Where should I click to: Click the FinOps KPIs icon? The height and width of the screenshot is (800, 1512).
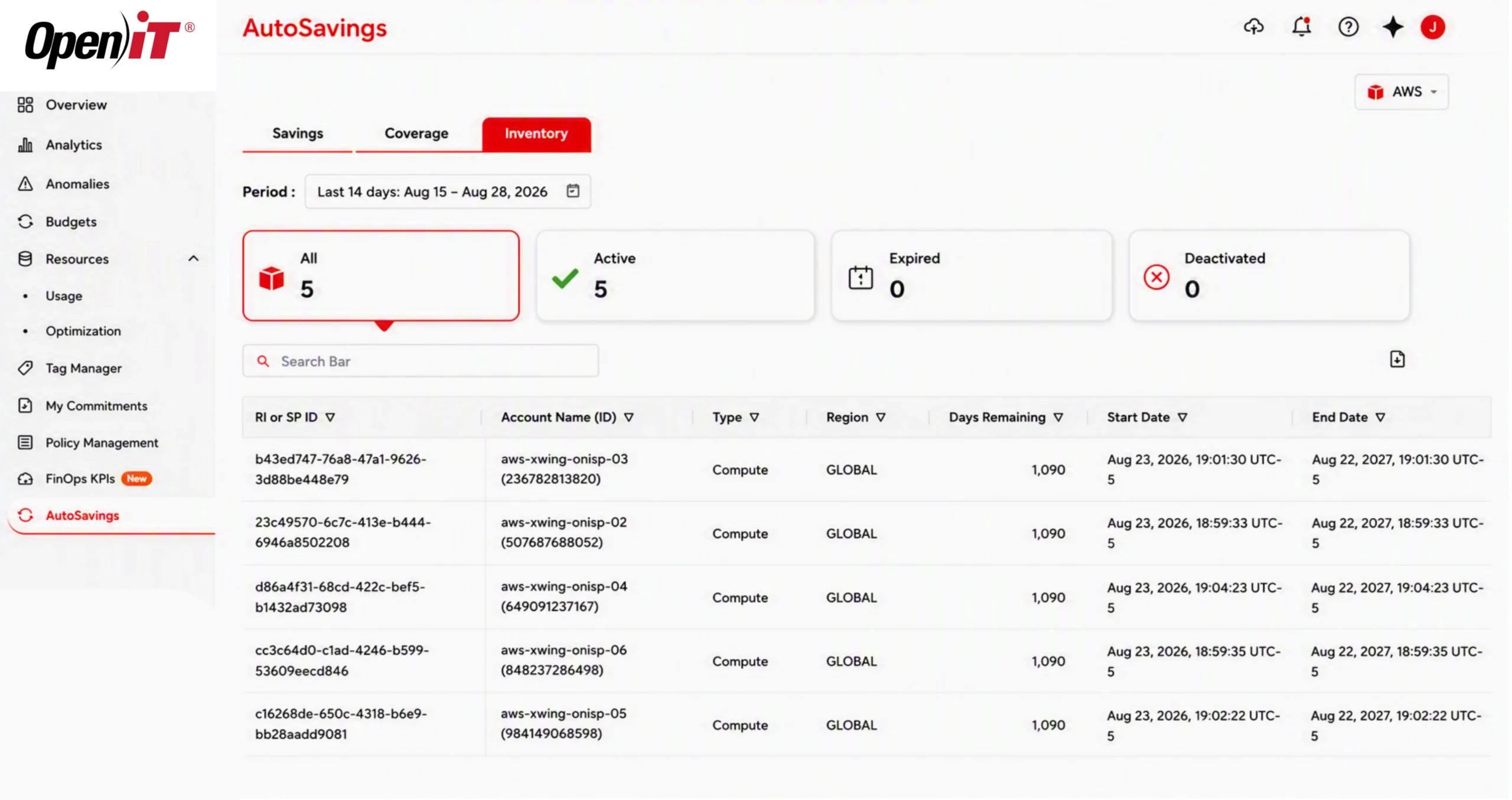point(25,479)
